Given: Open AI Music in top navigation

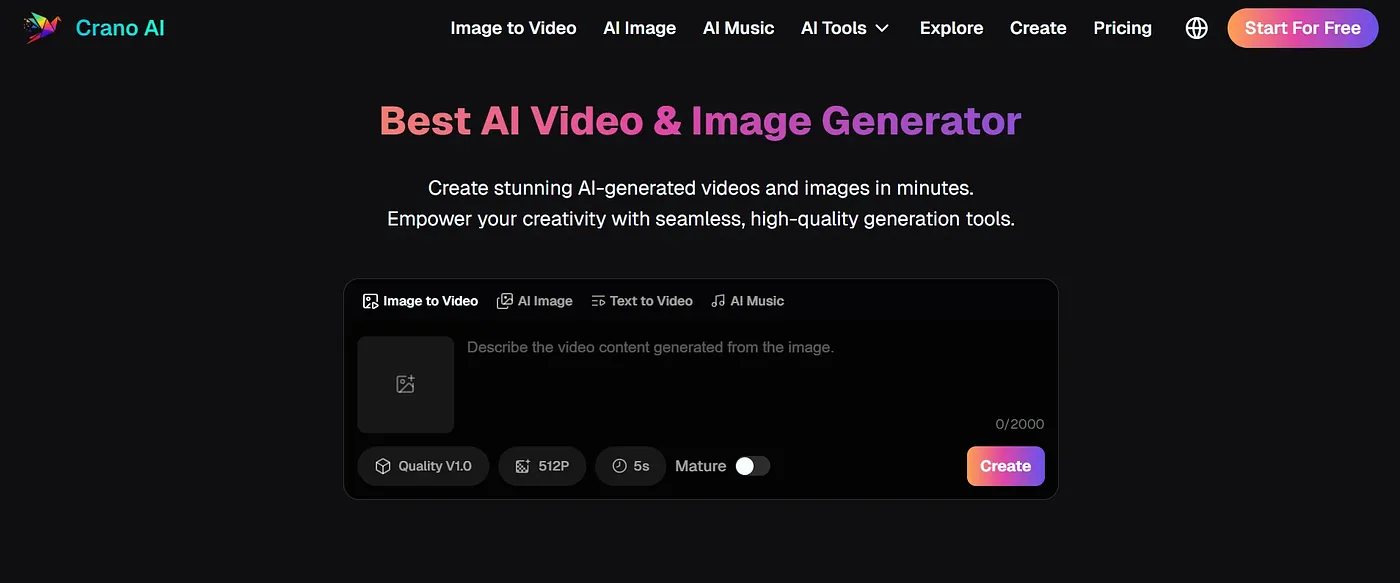Looking at the screenshot, I should point(739,28).
